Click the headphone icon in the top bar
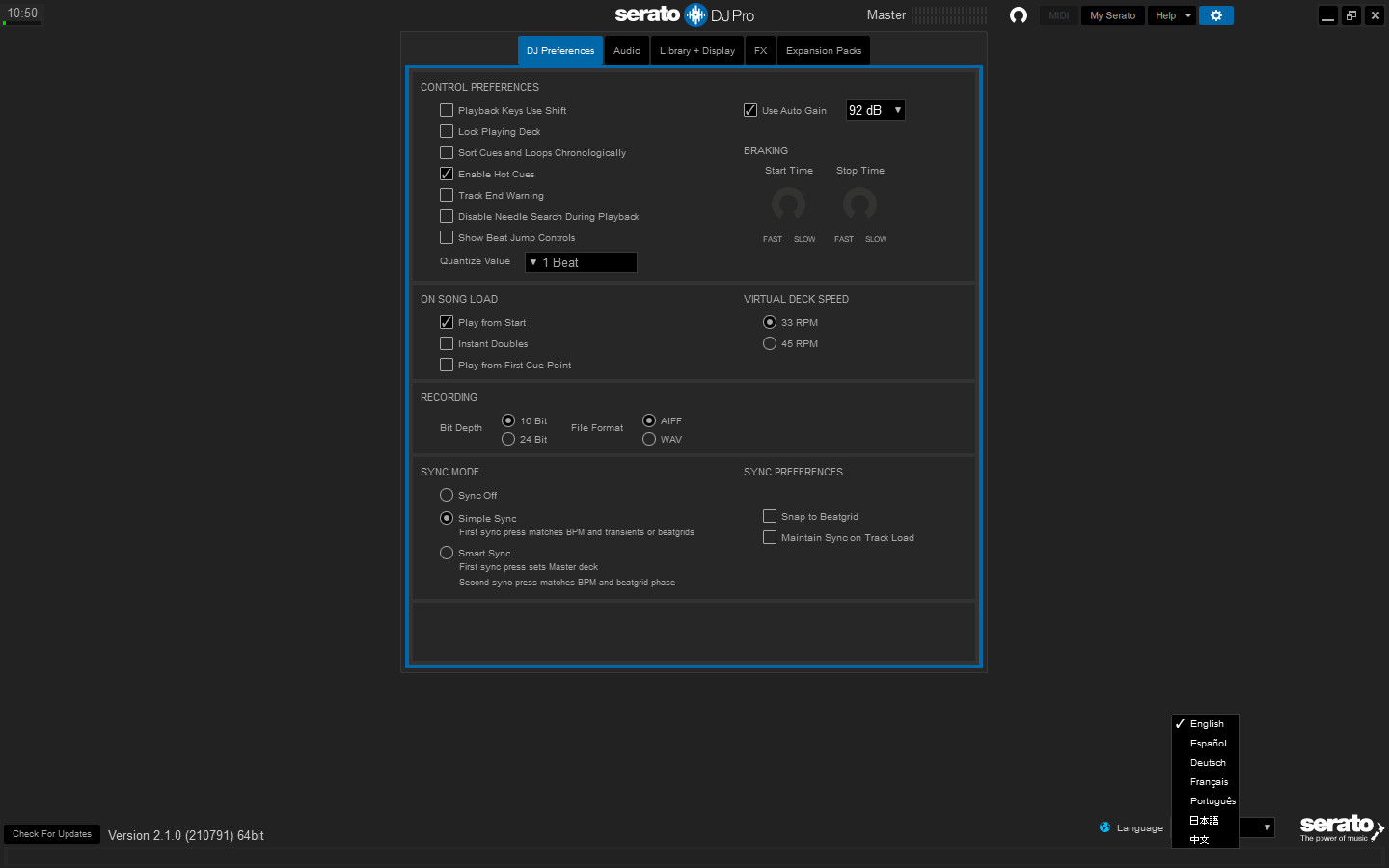1389x868 pixels. click(1018, 15)
